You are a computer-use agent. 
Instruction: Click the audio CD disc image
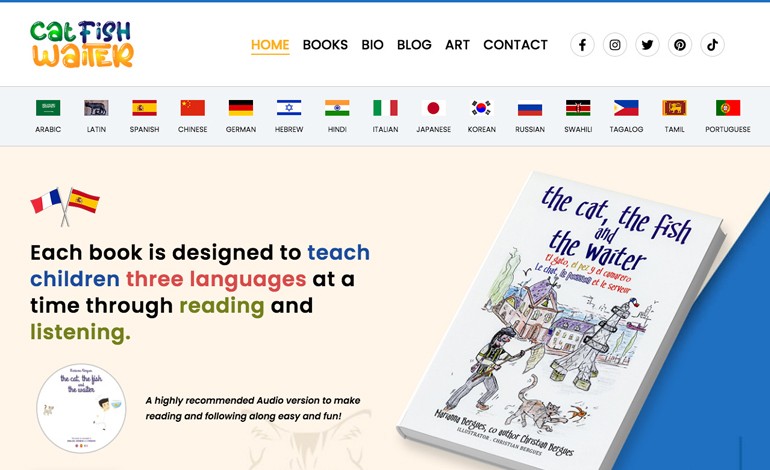click(x=81, y=408)
